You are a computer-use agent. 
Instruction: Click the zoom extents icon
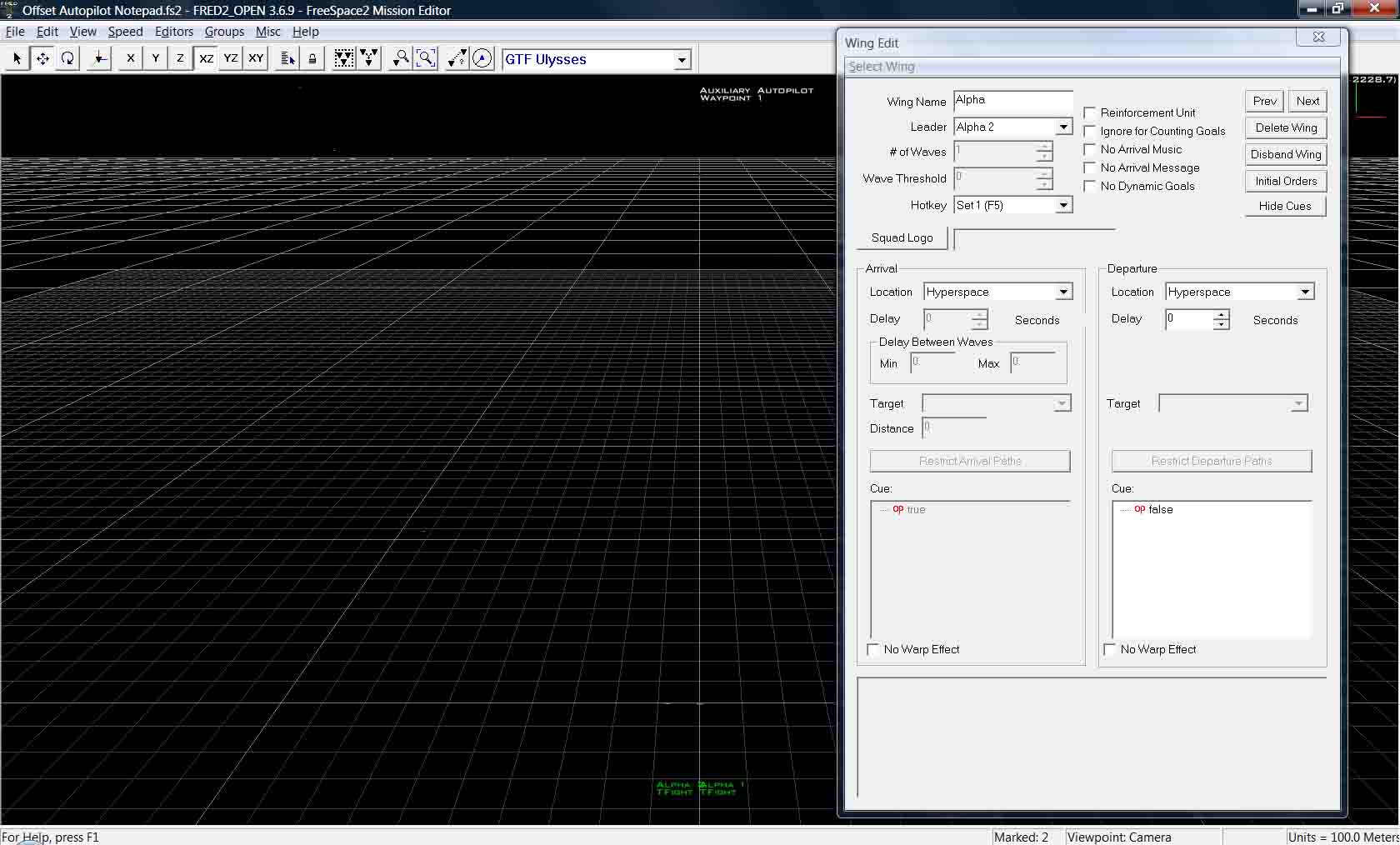click(x=426, y=58)
